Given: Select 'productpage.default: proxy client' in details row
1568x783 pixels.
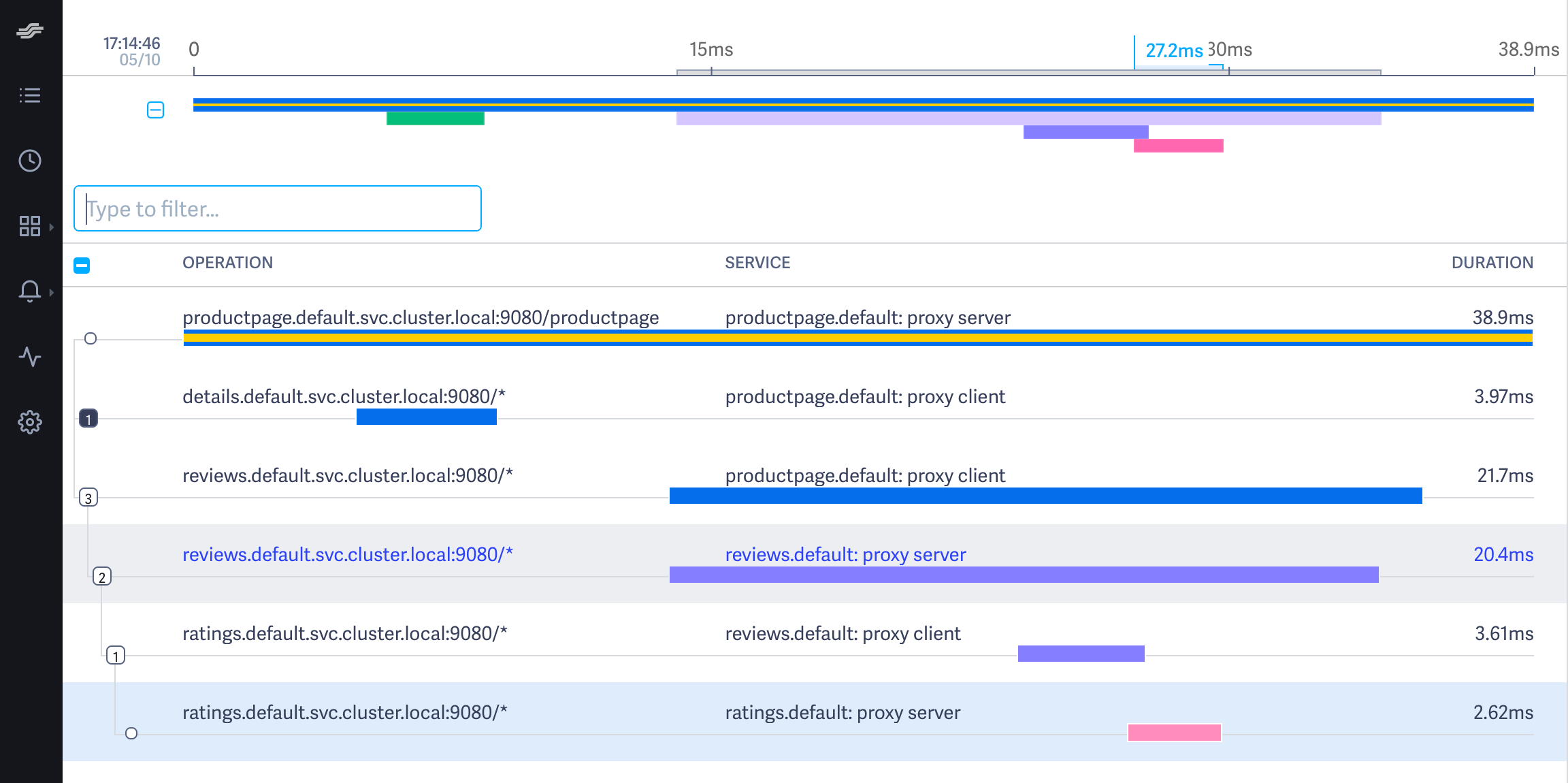Looking at the screenshot, I should click(x=865, y=396).
